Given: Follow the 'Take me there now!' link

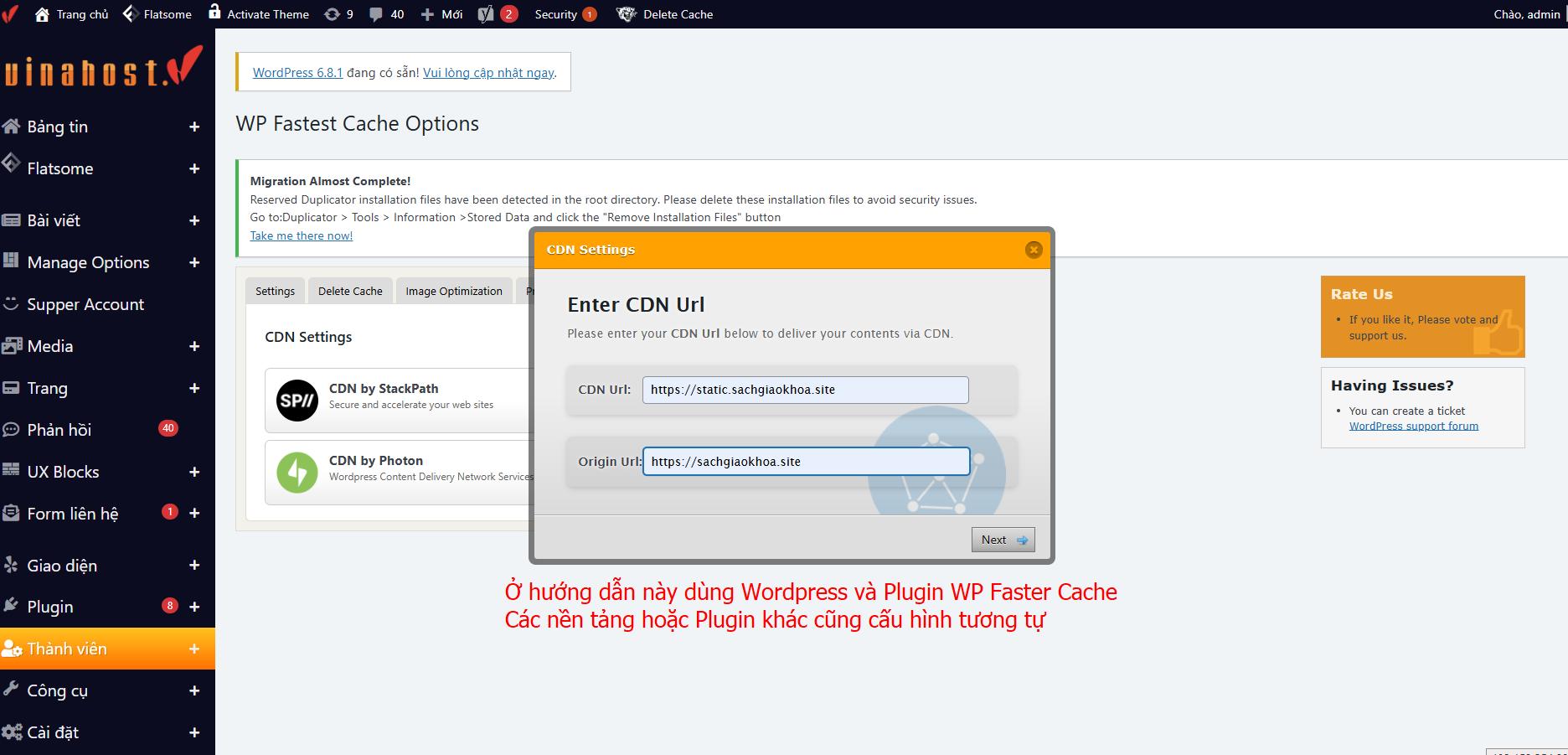Looking at the screenshot, I should pyautogui.click(x=302, y=235).
